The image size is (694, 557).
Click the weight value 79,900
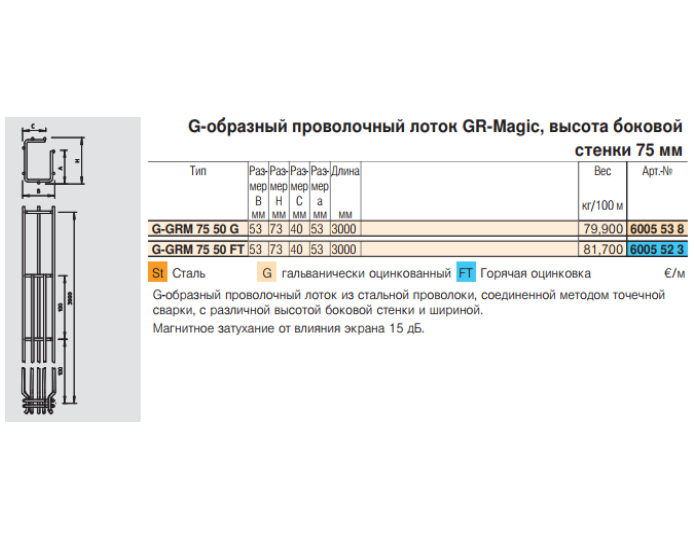tap(602, 229)
